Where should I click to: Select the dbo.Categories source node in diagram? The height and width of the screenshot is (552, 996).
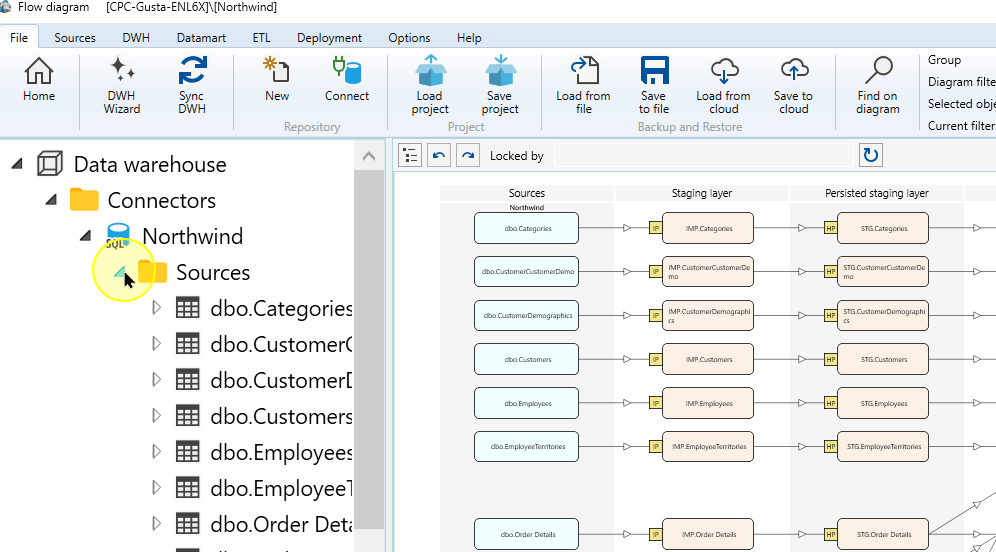point(527,228)
